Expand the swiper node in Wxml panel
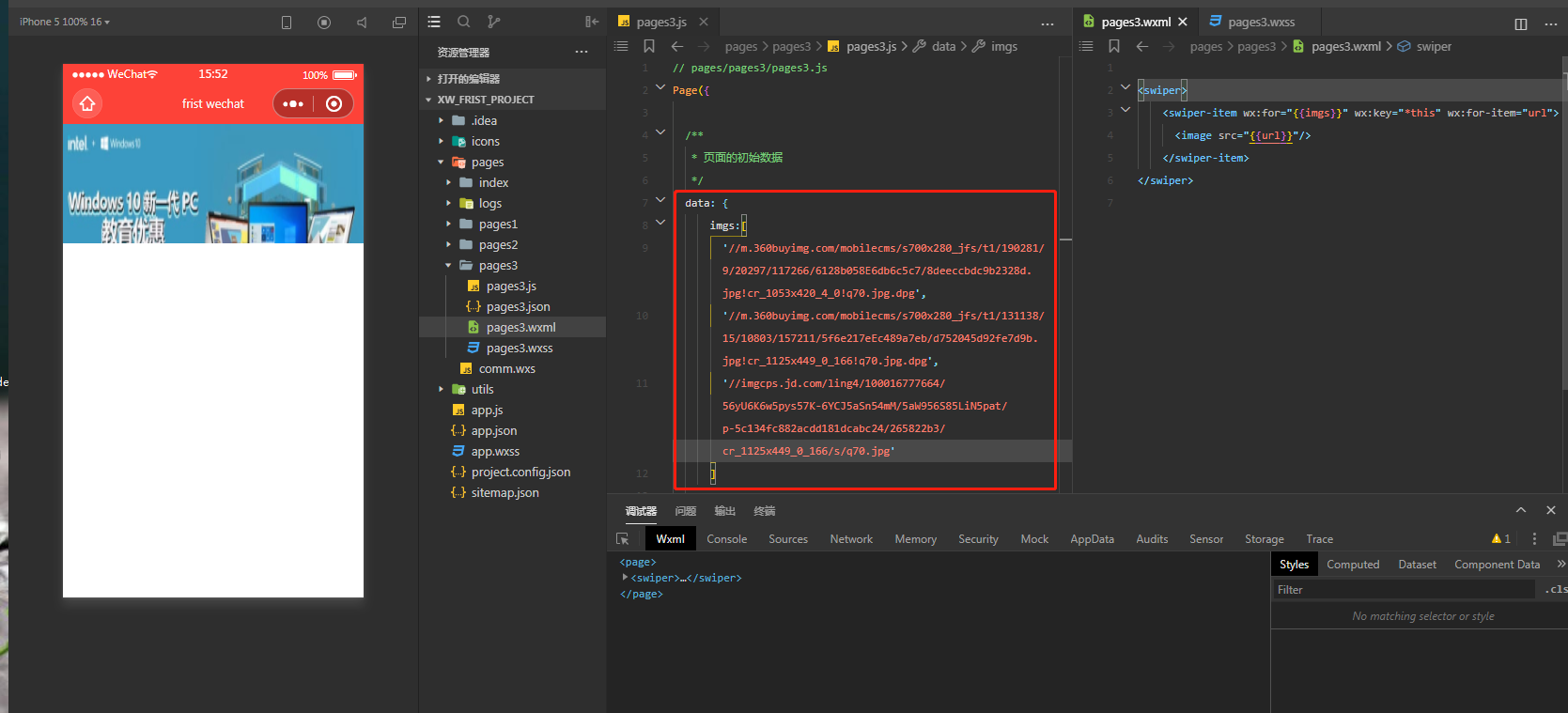 (626, 578)
